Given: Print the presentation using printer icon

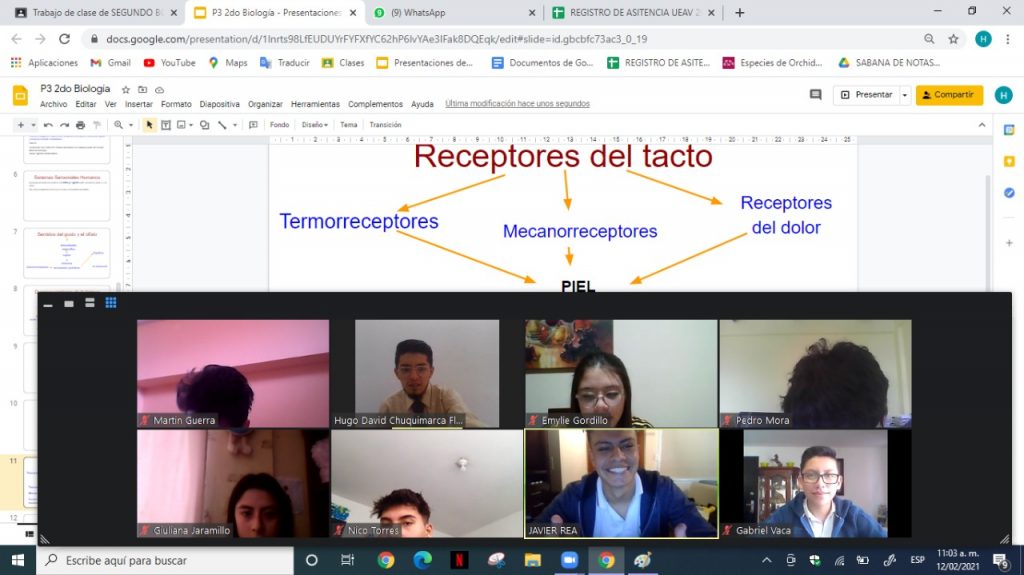Looking at the screenshot, I should (80, 125).
